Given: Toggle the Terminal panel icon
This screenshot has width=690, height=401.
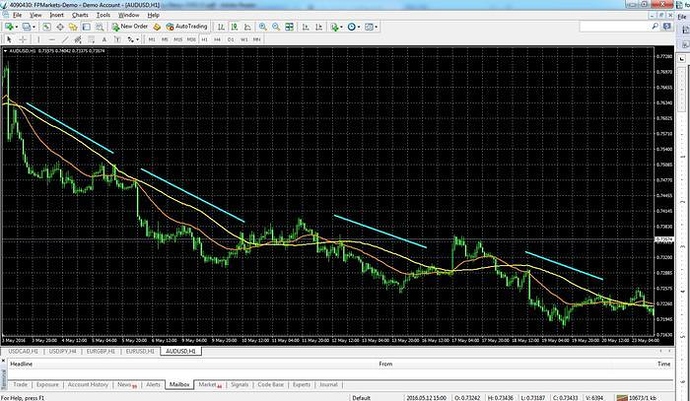Looking at the screenshot, I should tap(86, 27).
